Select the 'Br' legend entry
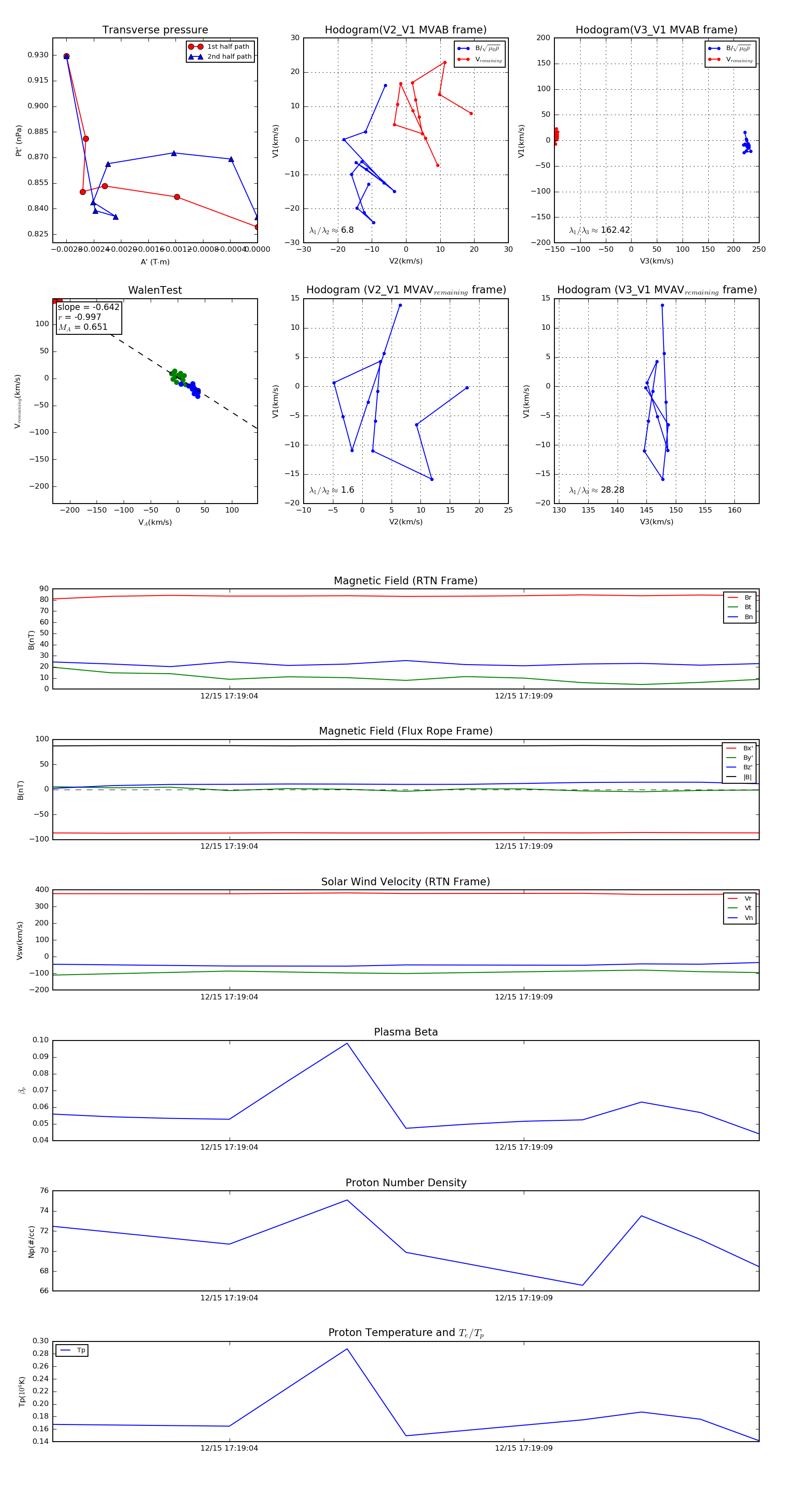Viewport: 812px width, 1489px height. (740, 598)
